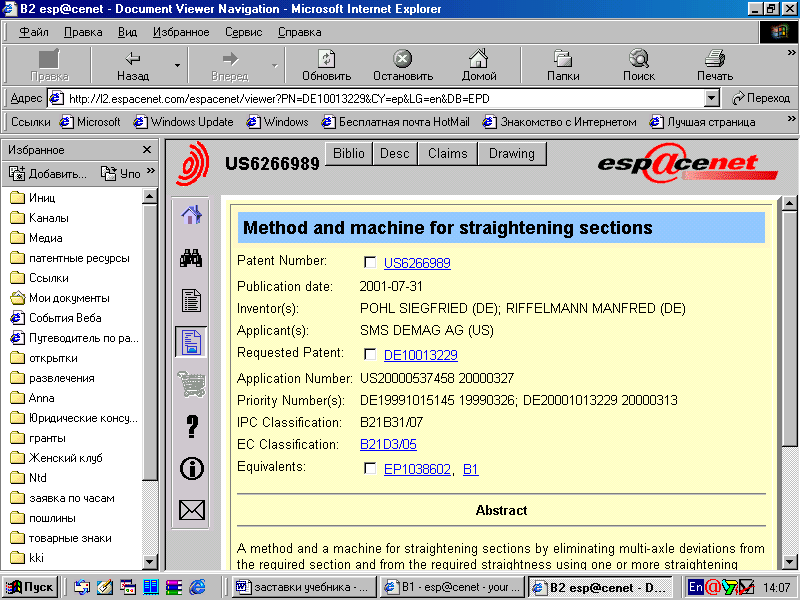Check the box next to DE10013229

(x=370, y=354)
